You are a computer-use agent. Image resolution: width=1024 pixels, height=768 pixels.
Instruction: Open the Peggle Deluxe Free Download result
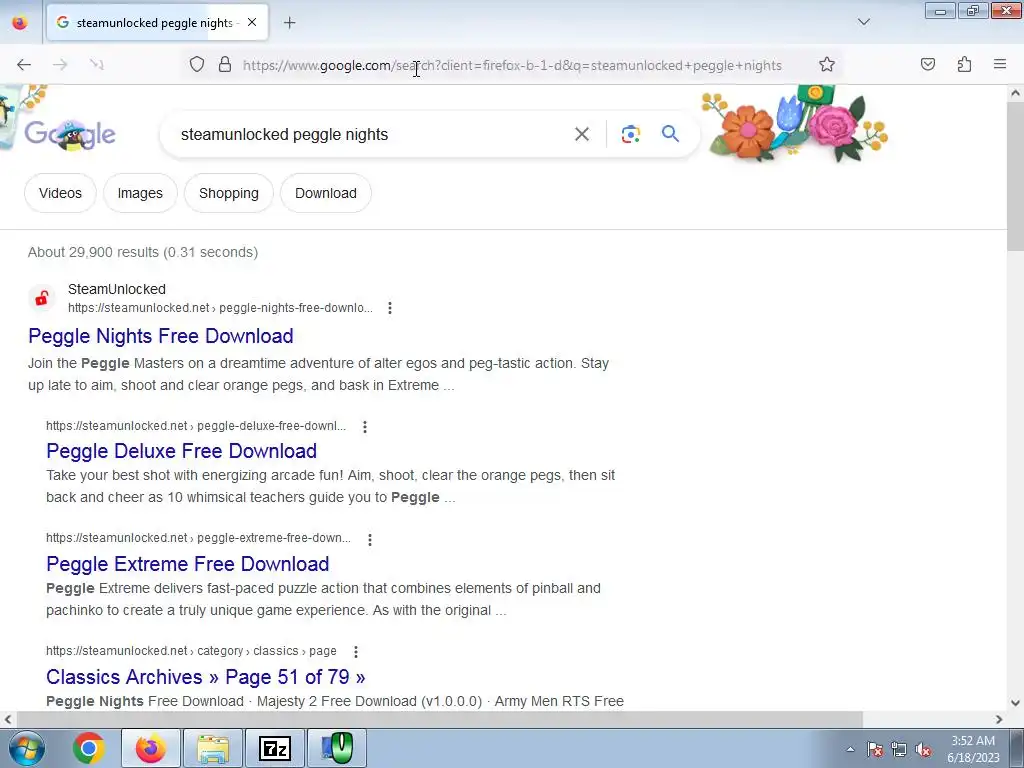[182, 451]
